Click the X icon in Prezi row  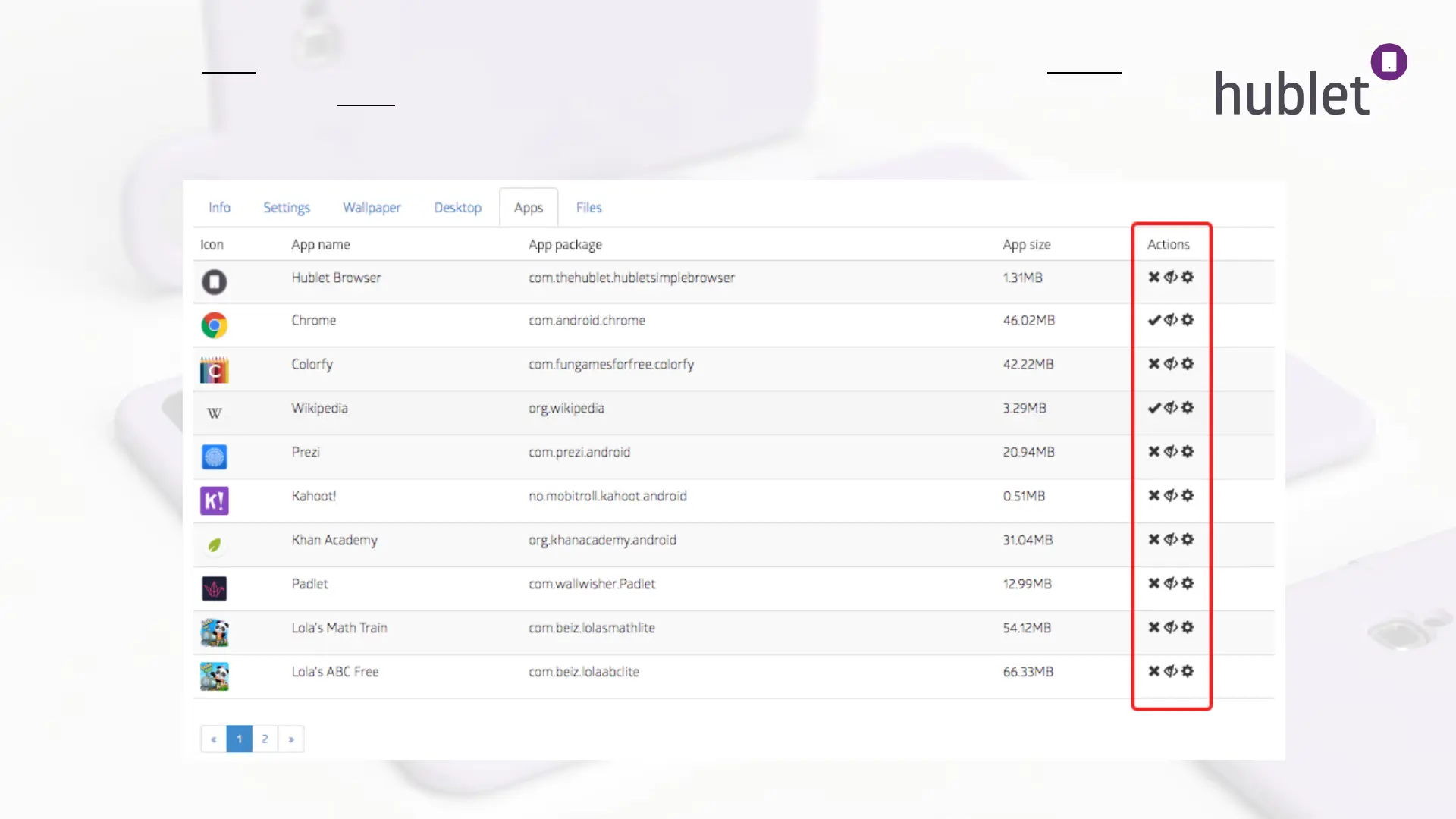(x=1153, y=452)
